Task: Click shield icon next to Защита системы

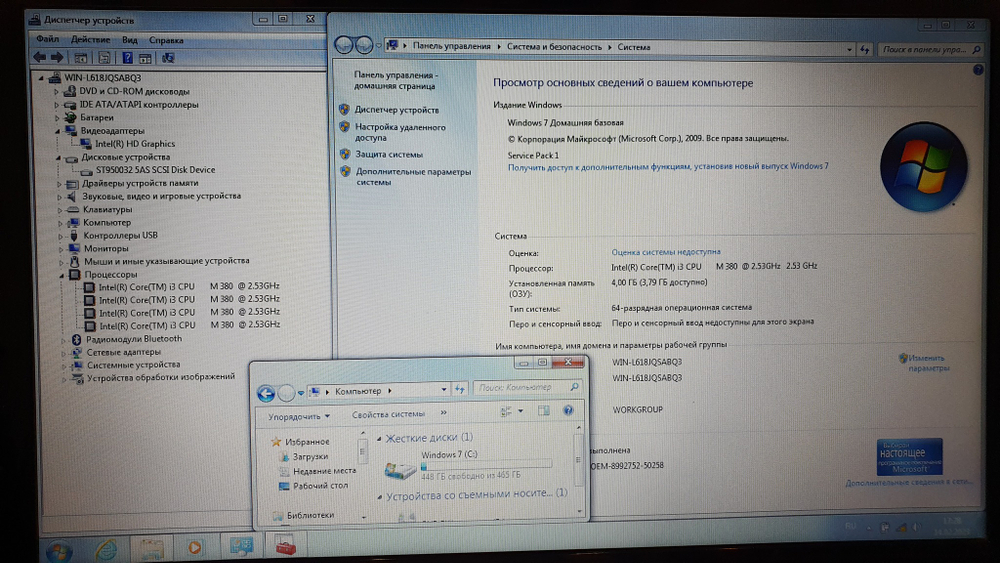Action: 345,154
